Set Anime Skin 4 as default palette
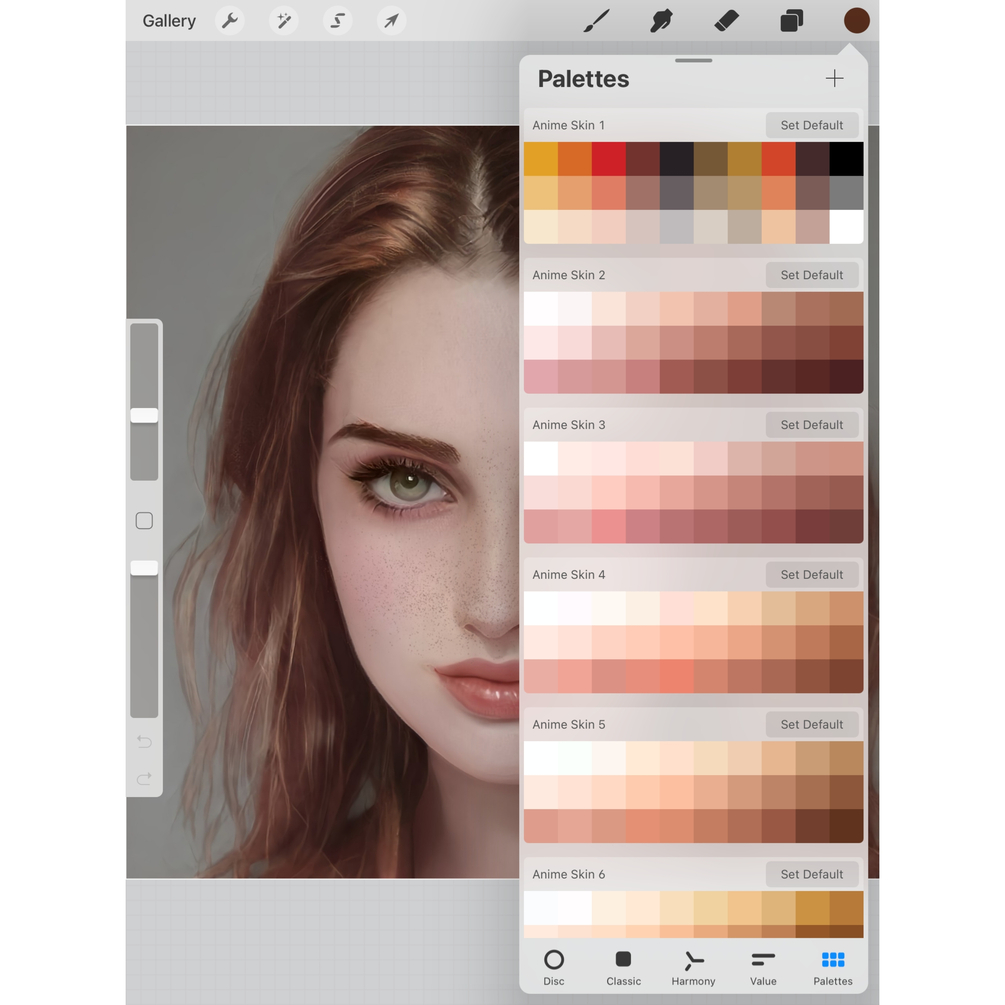1005x1005 pixels. (812, 574)
